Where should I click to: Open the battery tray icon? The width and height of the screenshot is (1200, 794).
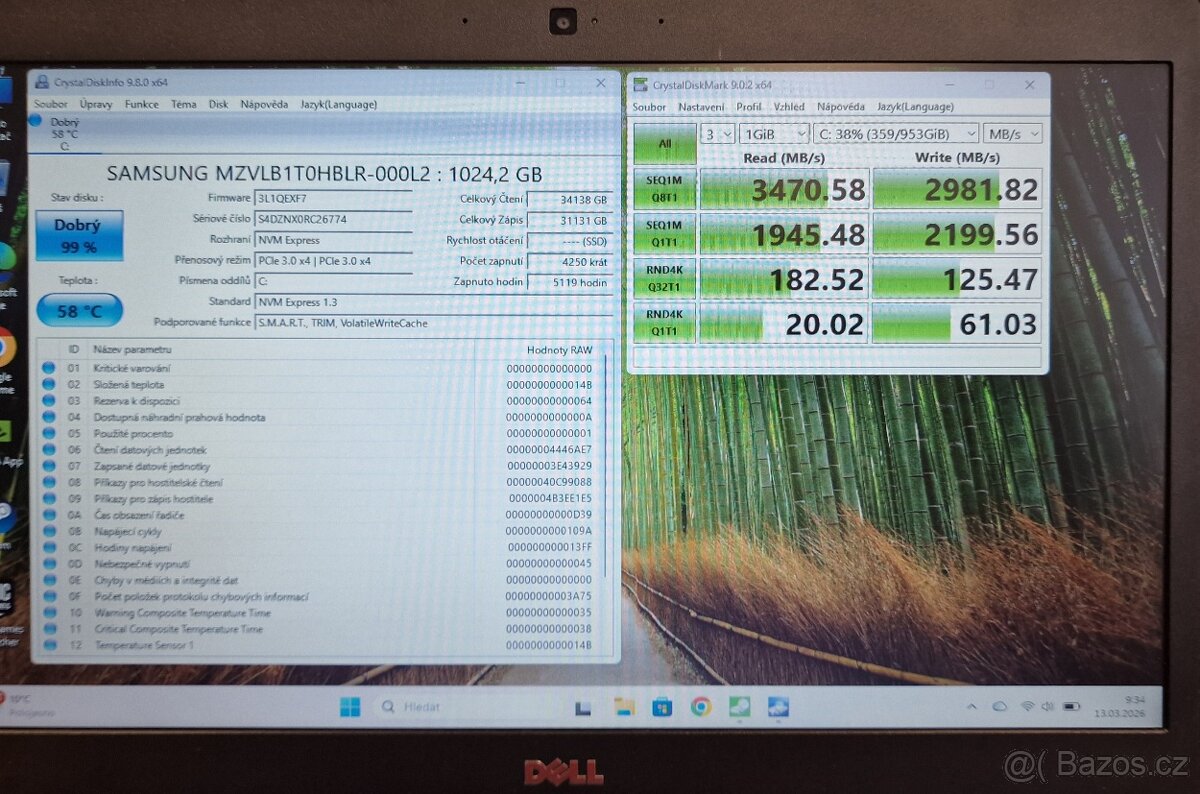point(1071,706)
